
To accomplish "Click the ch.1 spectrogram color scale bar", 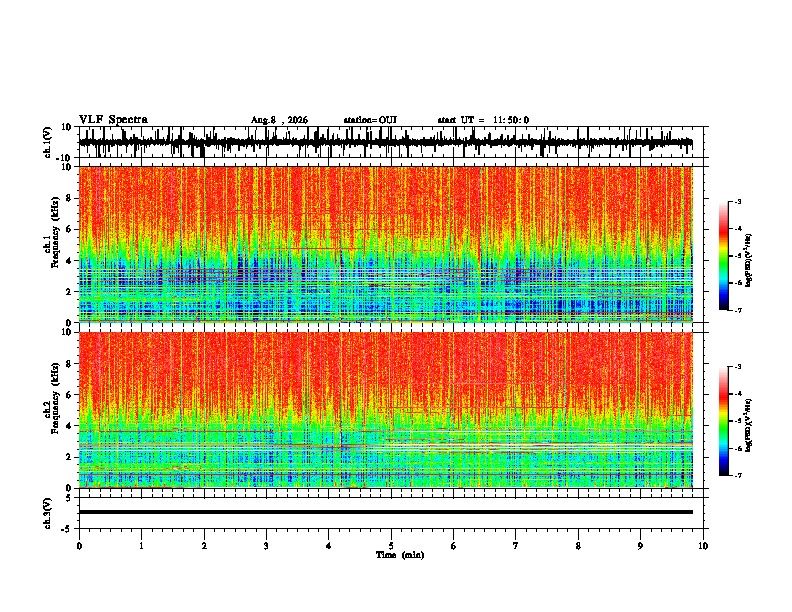I will (x=724, y=256).
